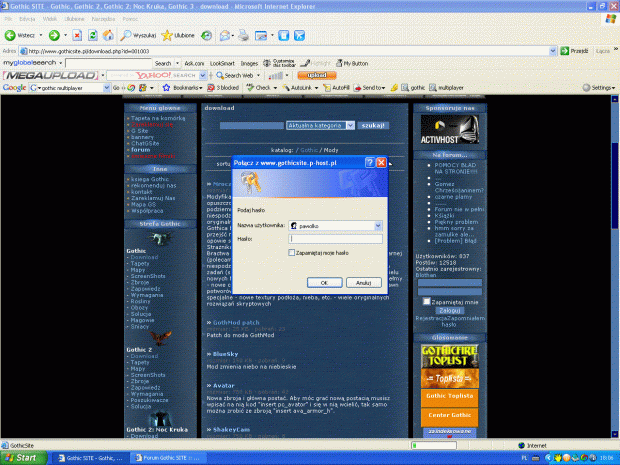Image resolution: width=620 pixels, height=465 pixels.
Task: Open the BlueSky mod link
Action: click(x=225, y=354)
